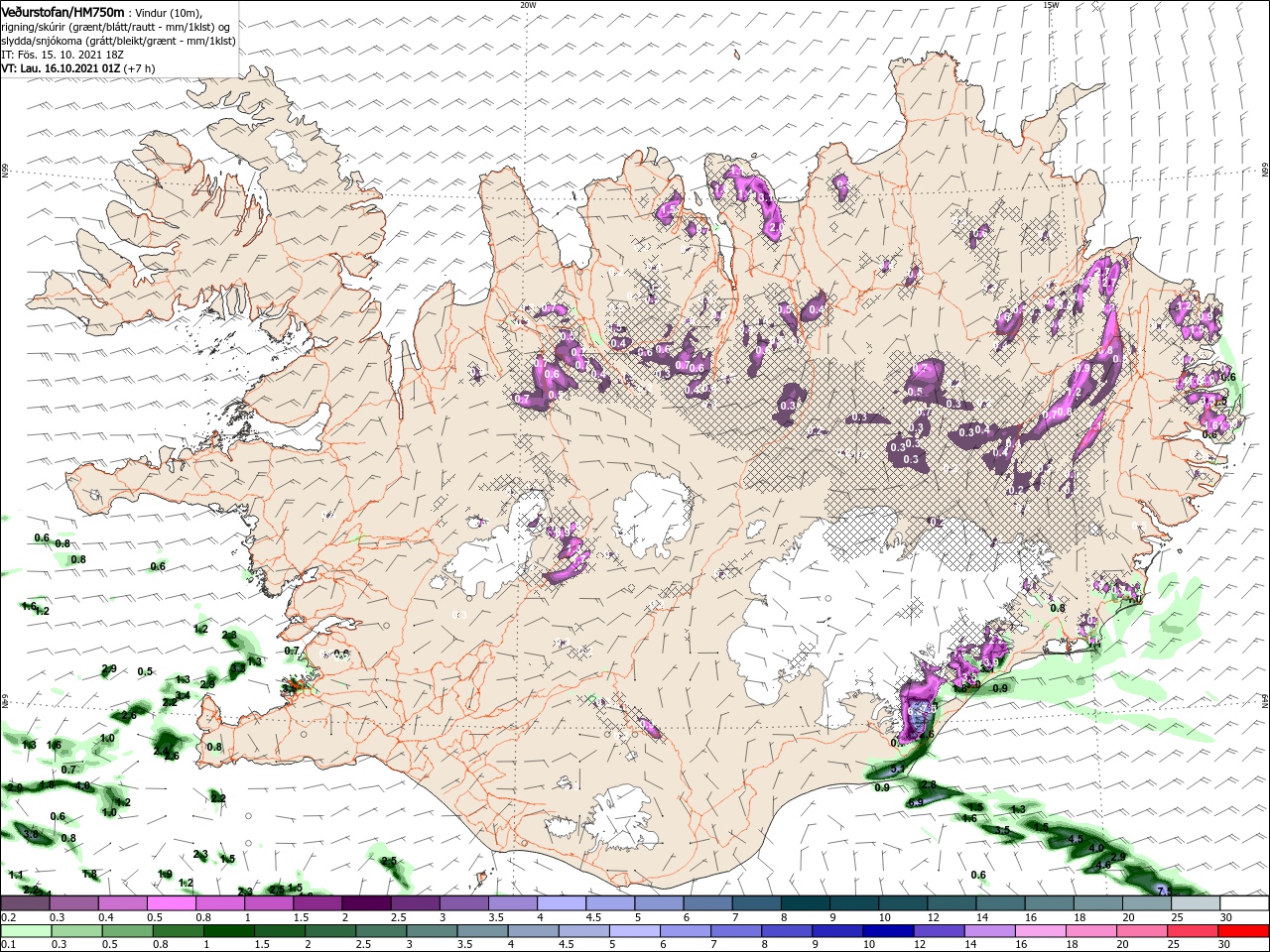Select the darkest green 1 swatch in bottom legend row
The image size is (1270, 952).
[229, 931]
